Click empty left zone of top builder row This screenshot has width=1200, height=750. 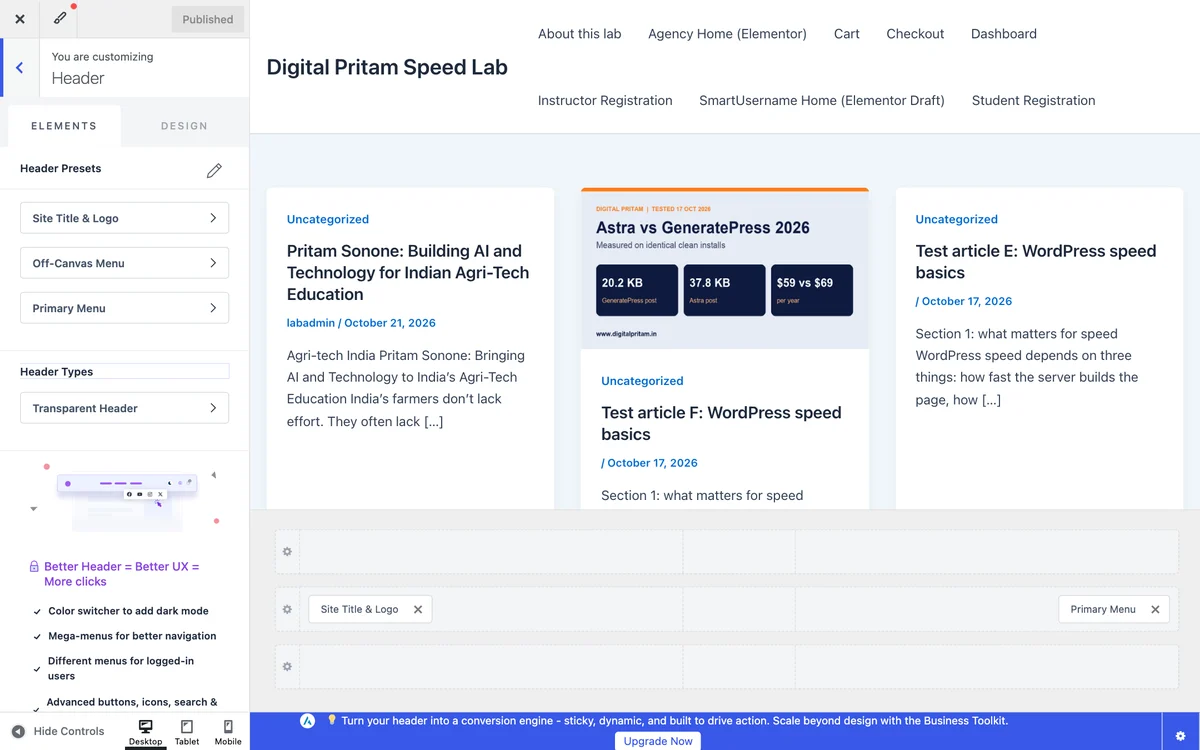[491, 552]
